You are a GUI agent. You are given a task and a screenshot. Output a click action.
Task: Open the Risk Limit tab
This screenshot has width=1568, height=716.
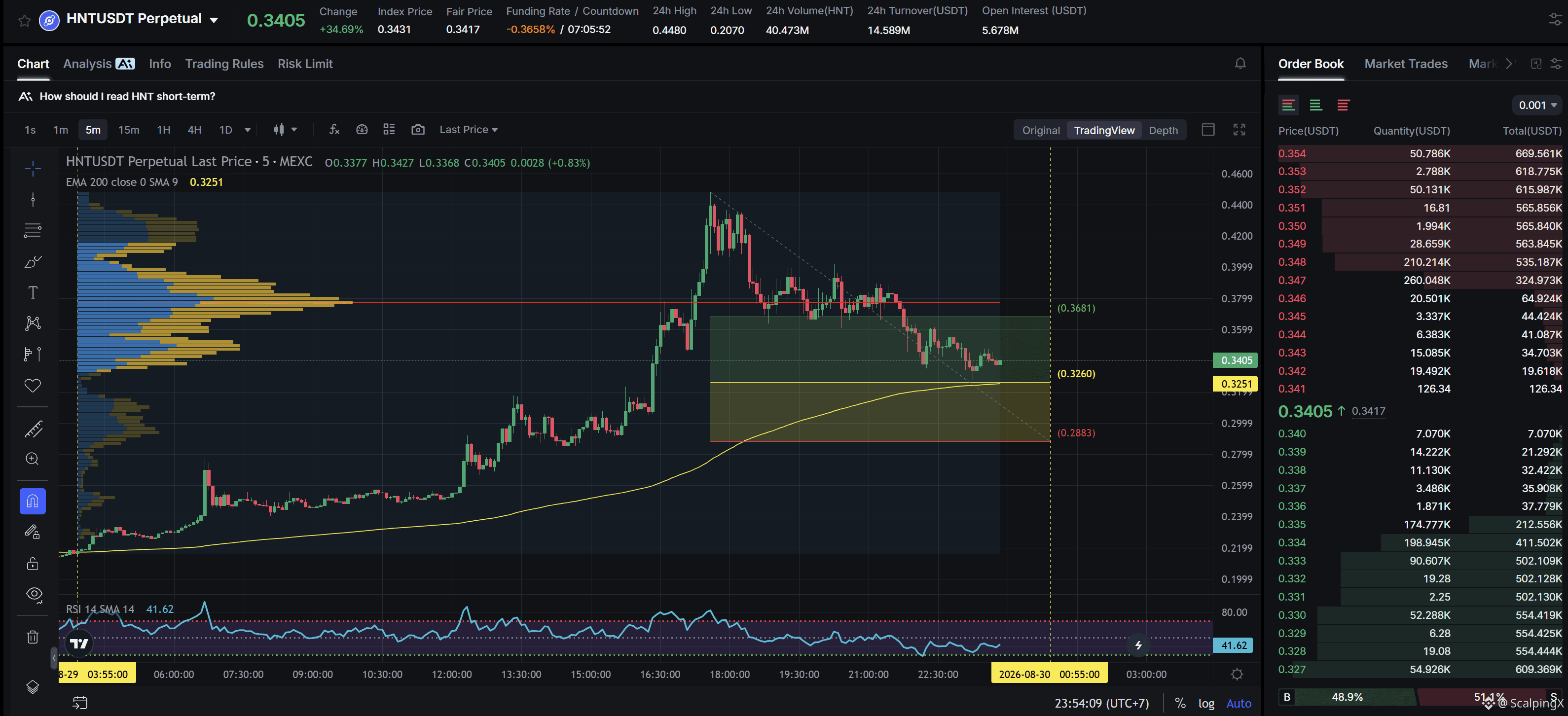[x=305, y=64]
